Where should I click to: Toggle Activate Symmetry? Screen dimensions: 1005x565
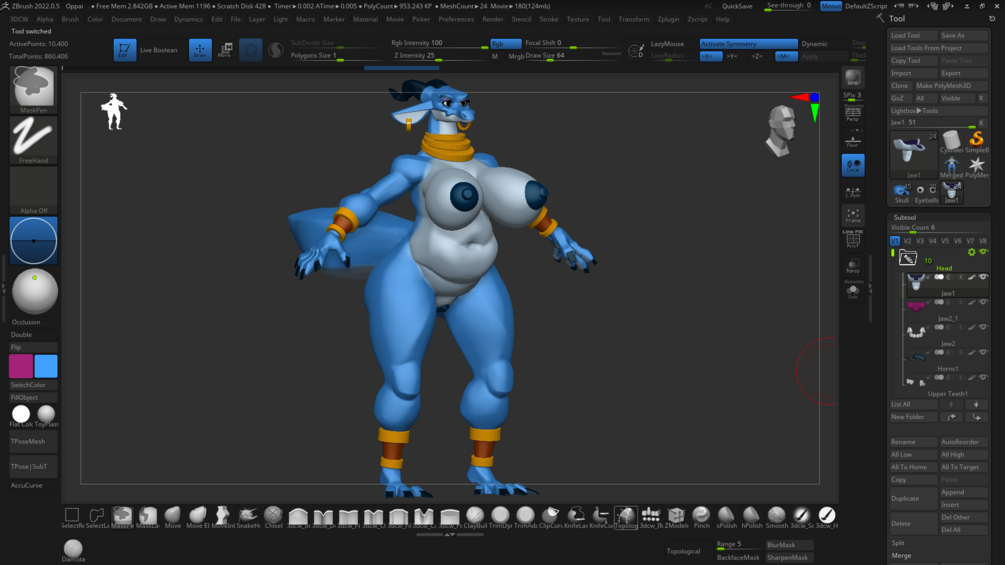tap(748, 44)
